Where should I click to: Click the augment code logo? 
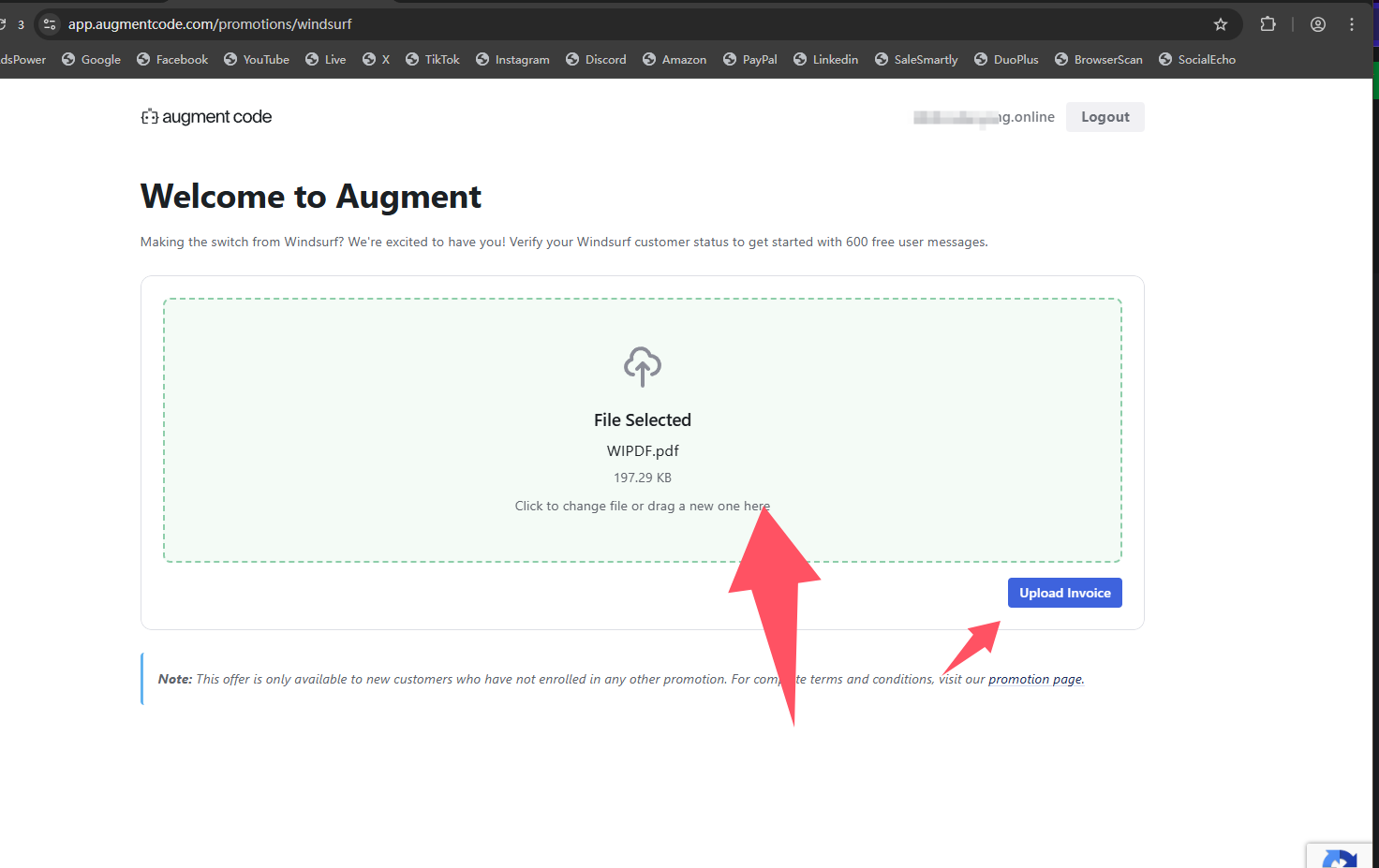coord(206,117)
